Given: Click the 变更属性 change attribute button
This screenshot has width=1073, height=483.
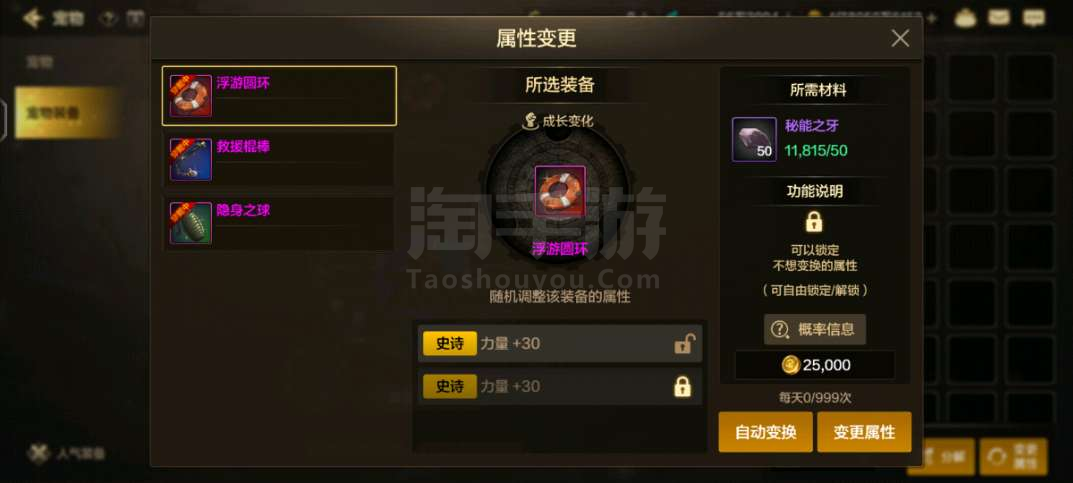Looking at the screenshot, I should tap(864, 432).
